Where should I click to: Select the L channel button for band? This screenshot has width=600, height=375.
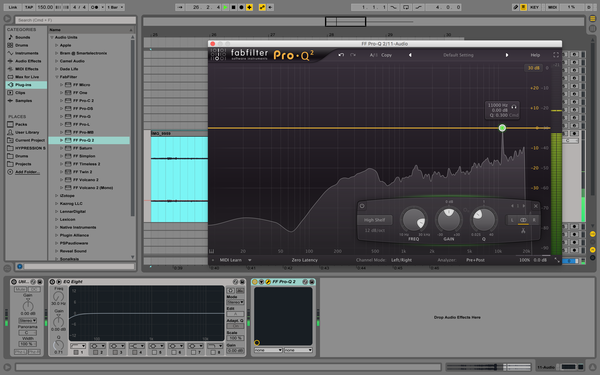pos(512,220)
